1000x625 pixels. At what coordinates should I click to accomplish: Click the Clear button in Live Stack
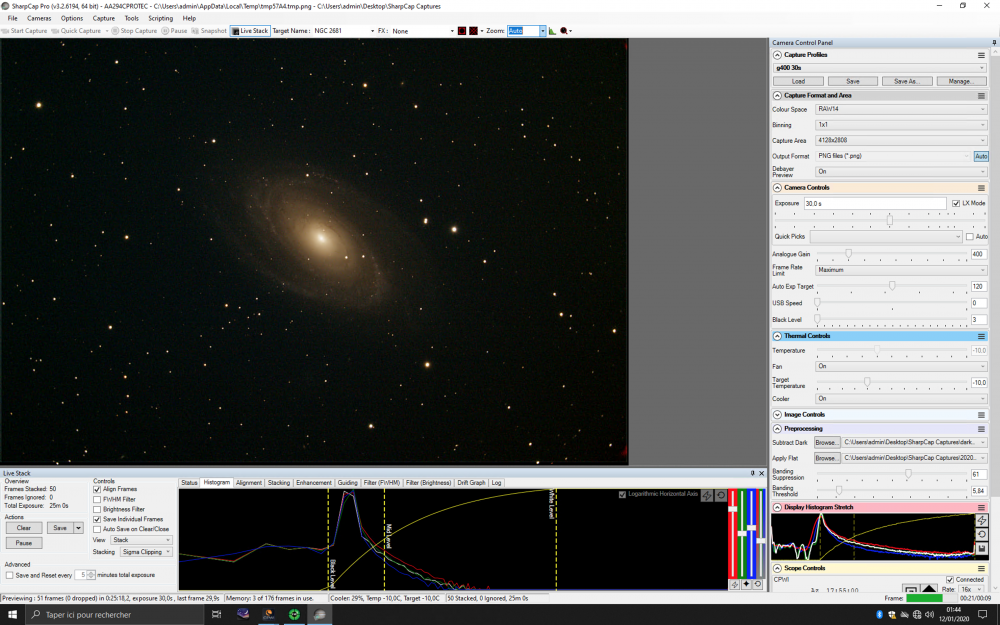click(24, 527)
